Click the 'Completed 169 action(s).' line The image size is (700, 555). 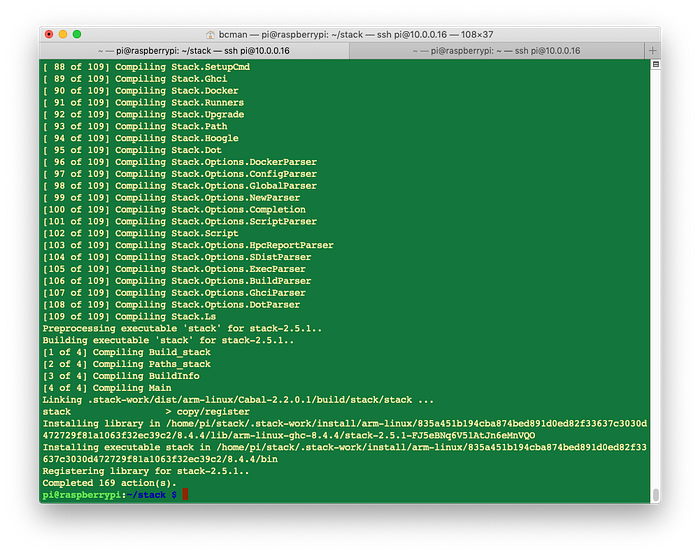click(x=110, y=483)
